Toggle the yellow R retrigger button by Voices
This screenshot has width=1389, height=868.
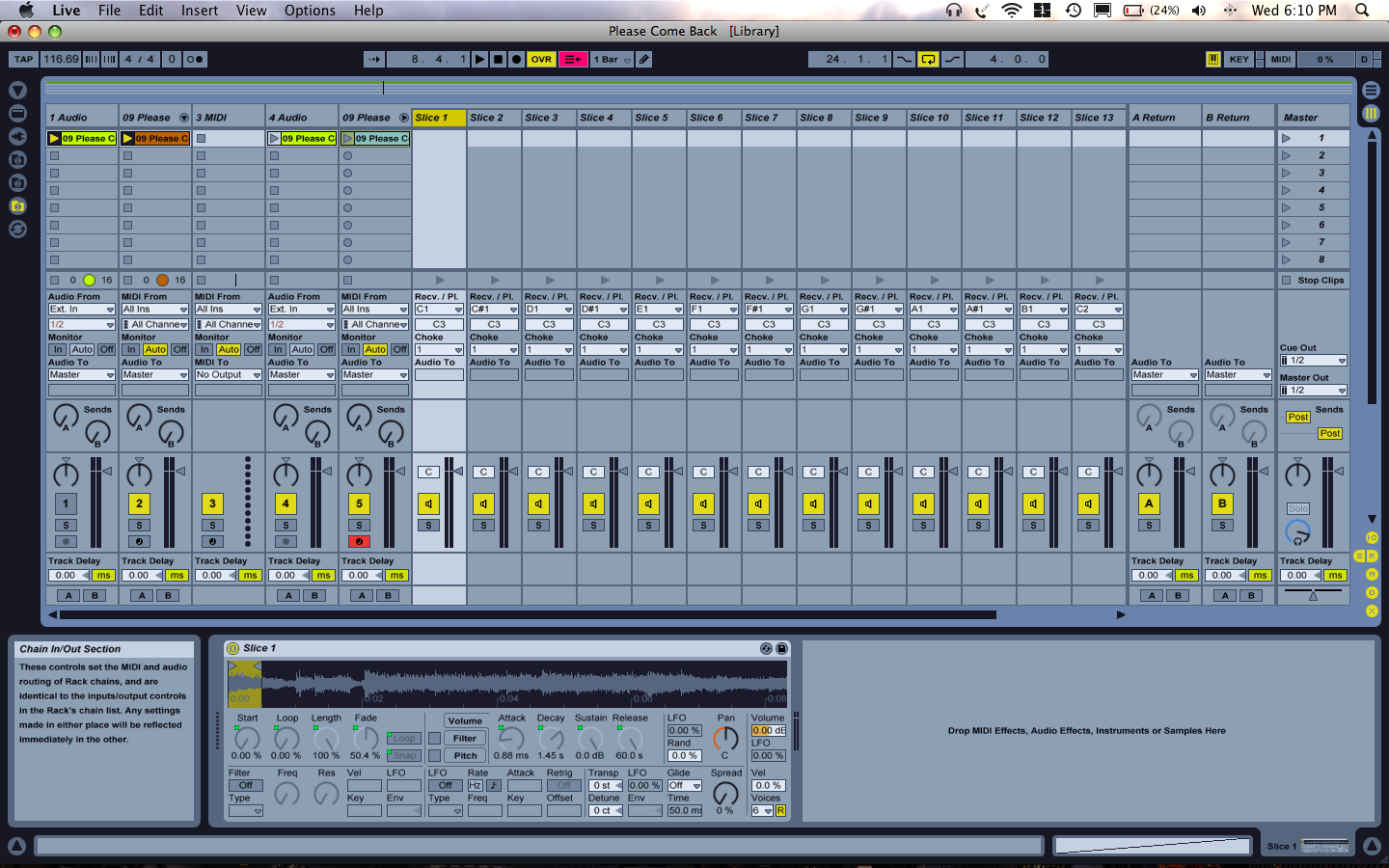pos(780,810)
